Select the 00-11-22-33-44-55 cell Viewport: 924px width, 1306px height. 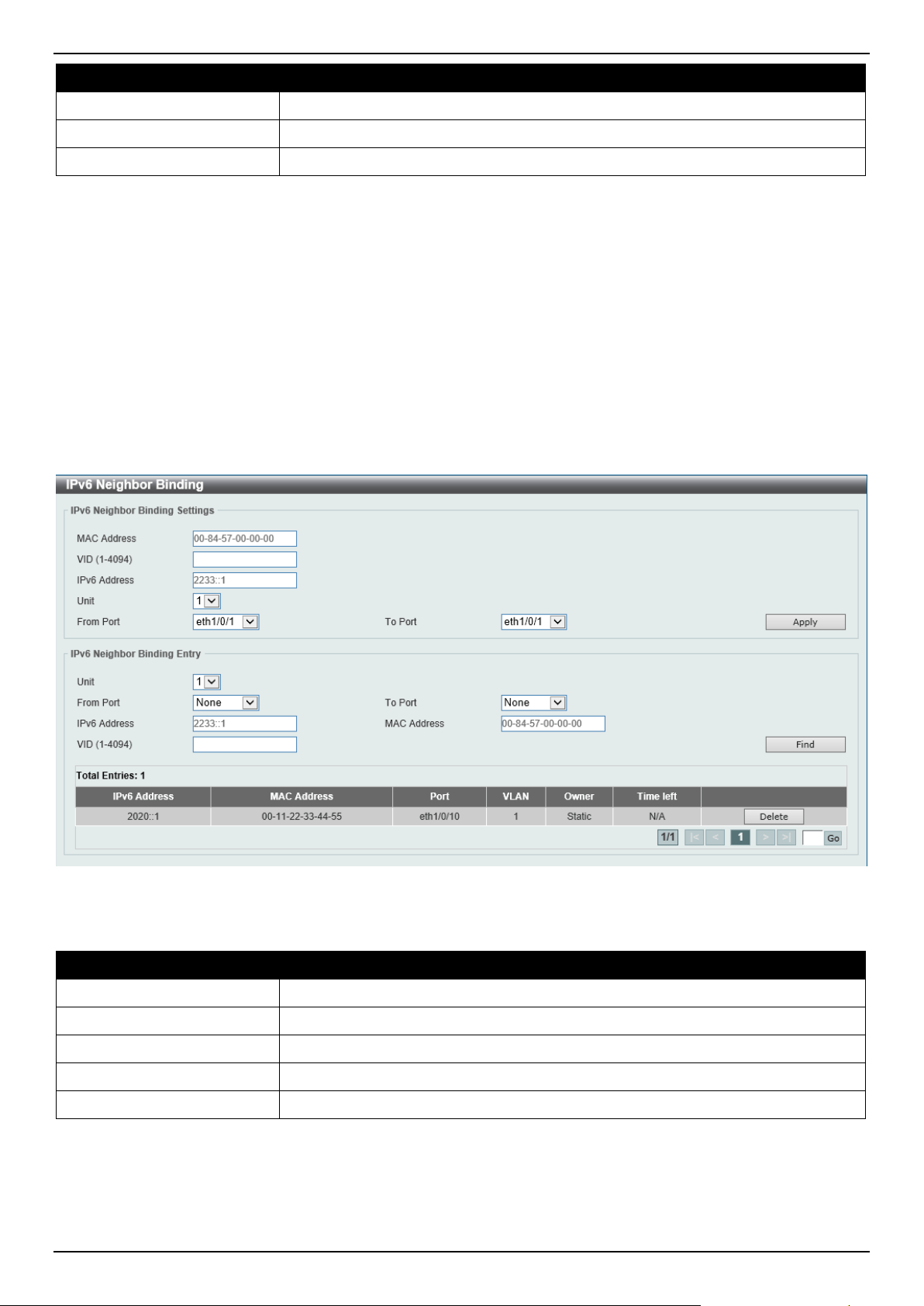tap(302, 817)
